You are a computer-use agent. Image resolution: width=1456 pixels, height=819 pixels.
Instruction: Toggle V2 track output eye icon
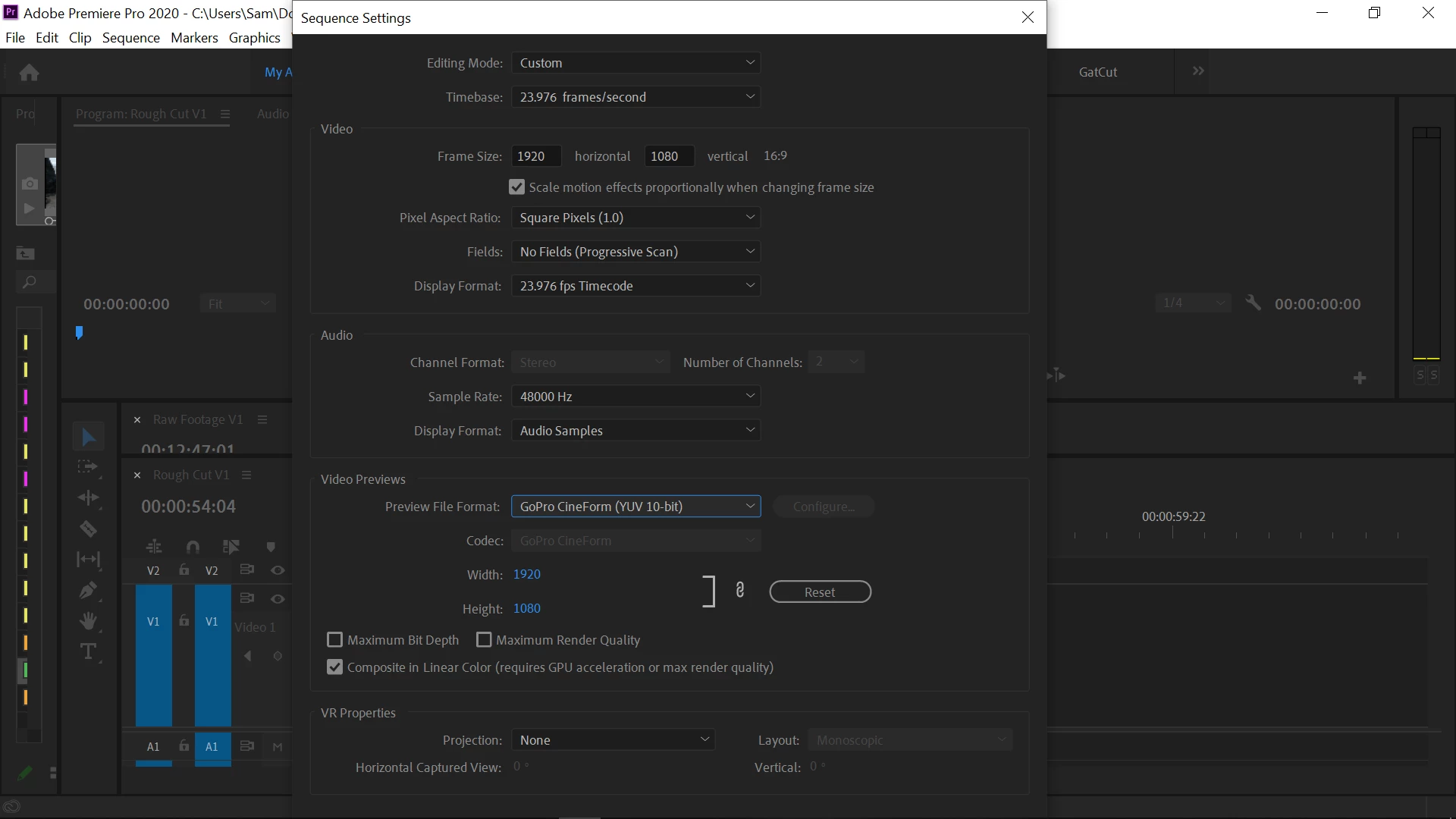[x=278, y=570]
